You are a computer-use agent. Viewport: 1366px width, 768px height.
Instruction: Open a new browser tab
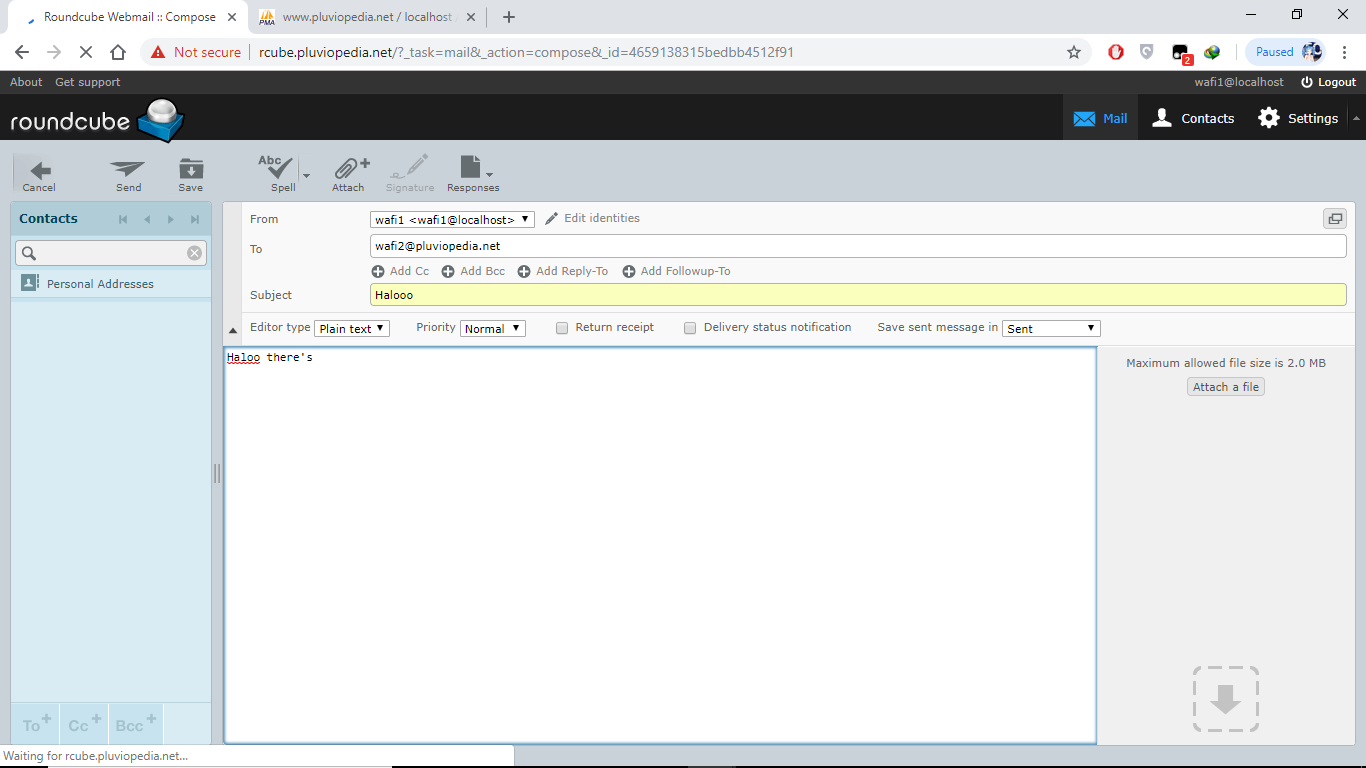click(x=508, y=17)
